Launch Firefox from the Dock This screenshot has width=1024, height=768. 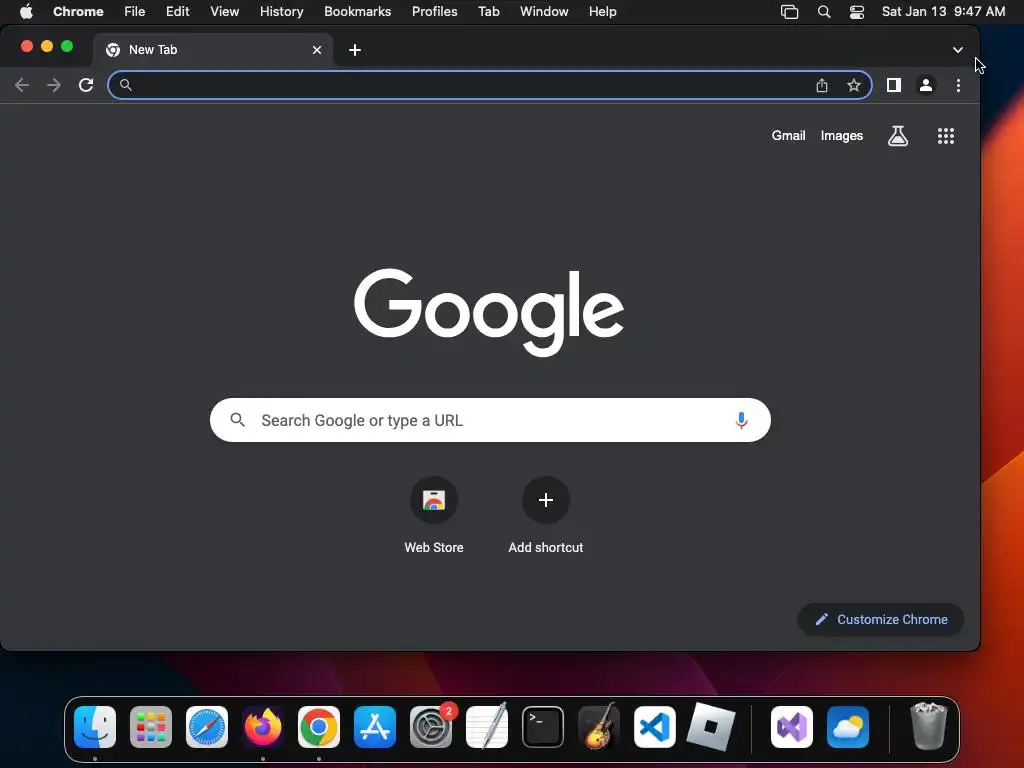(263, 727)
